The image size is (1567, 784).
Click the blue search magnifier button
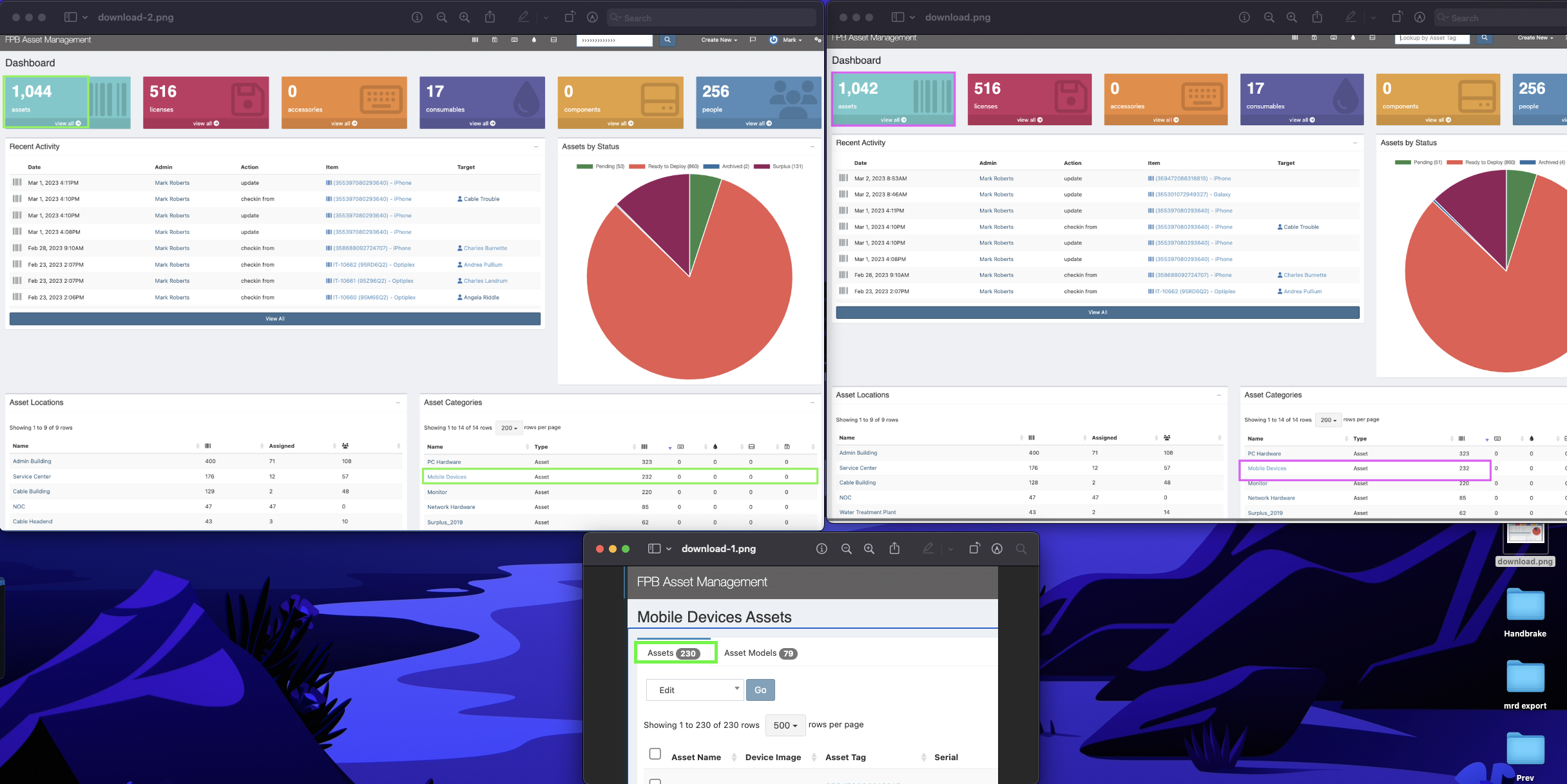[x=668, y=39]
